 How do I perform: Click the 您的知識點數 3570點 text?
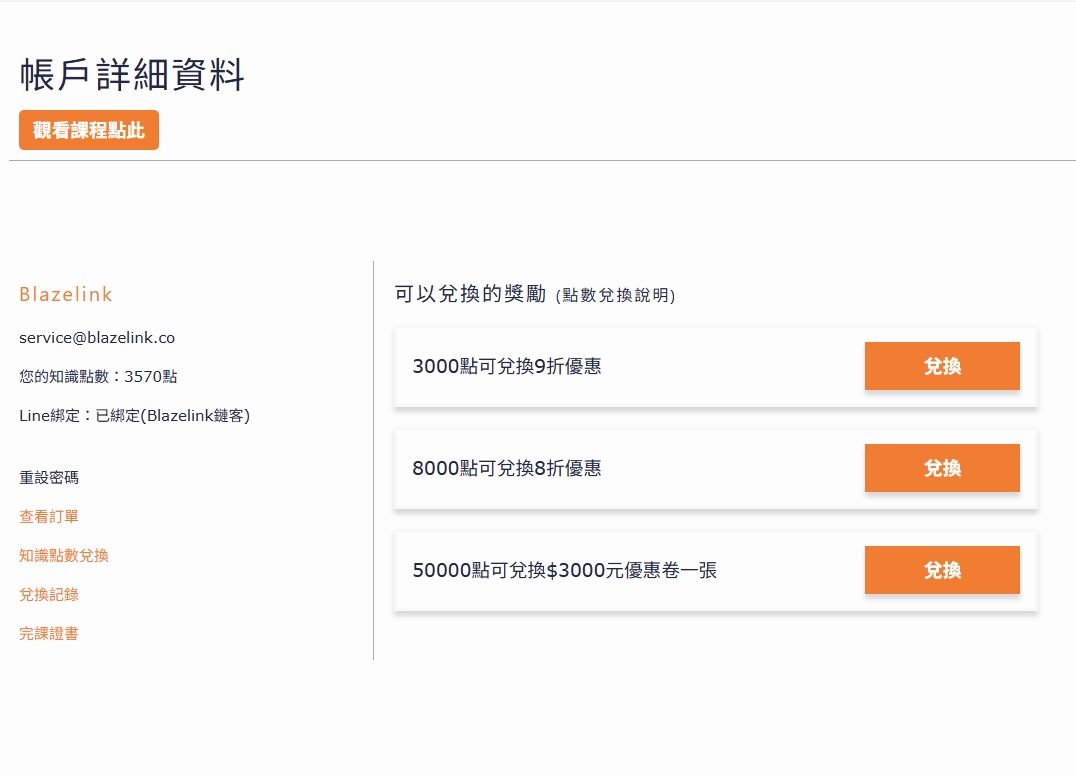98,376
